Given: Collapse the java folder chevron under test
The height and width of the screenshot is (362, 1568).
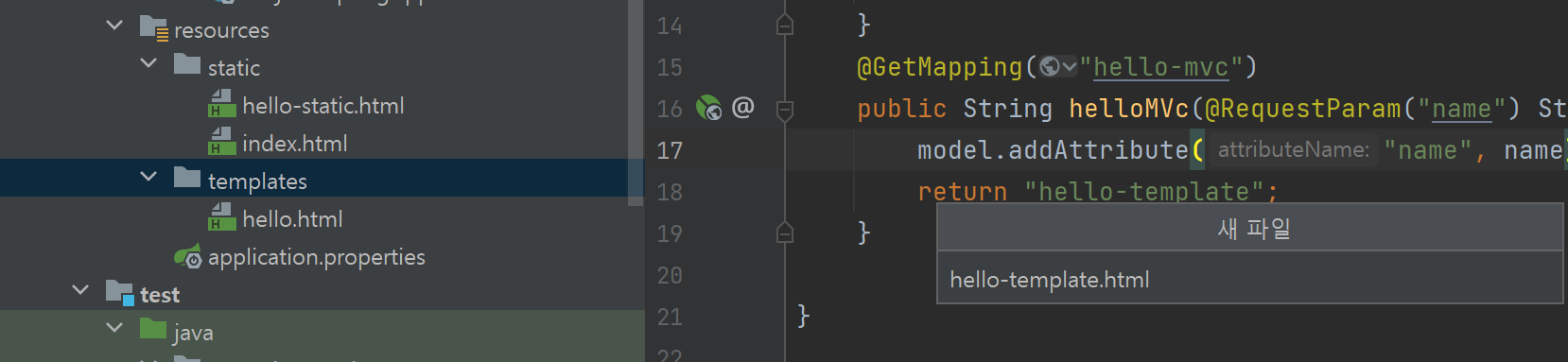Looking at the screenshot, I should tap(114, 328).
